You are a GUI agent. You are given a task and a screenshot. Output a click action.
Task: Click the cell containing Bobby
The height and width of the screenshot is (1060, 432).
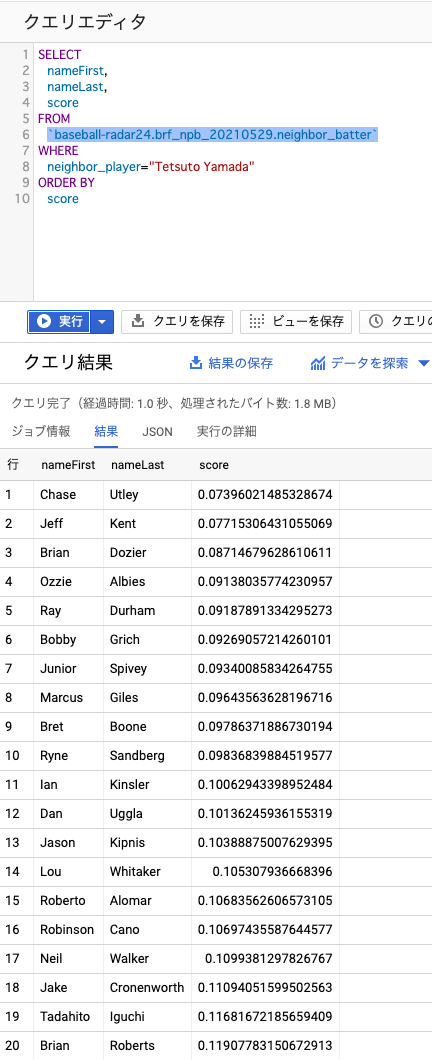click(x=68, y=640)
